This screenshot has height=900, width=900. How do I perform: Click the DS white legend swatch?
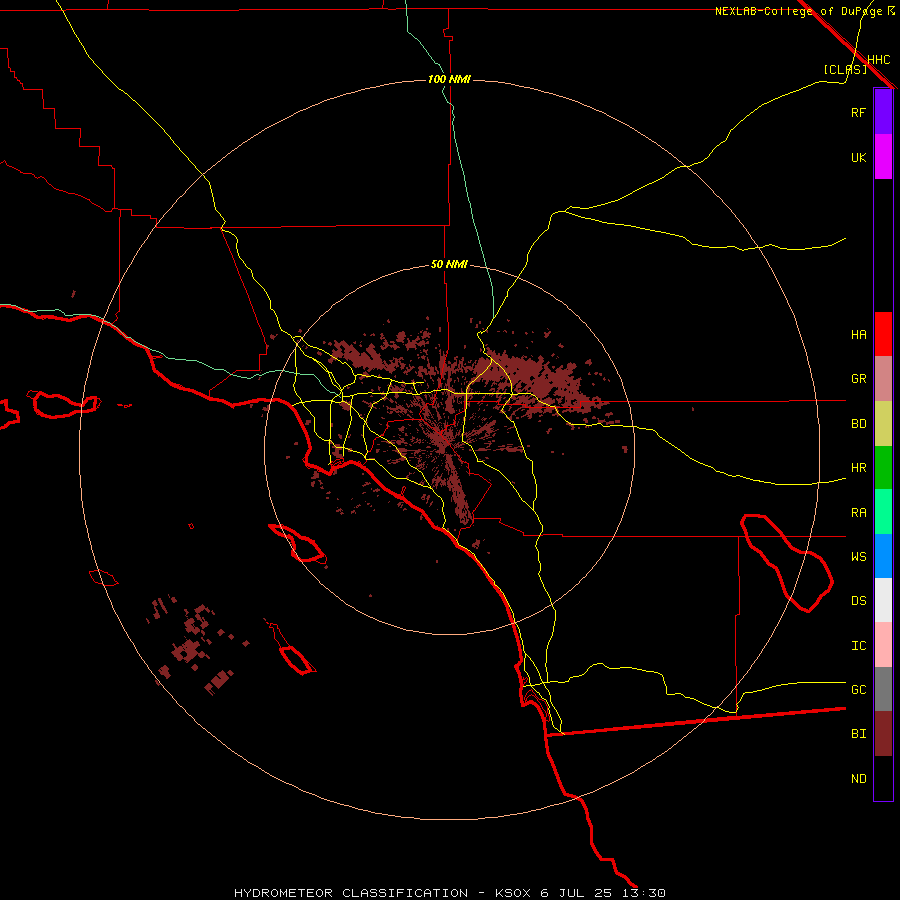point(883,600)
